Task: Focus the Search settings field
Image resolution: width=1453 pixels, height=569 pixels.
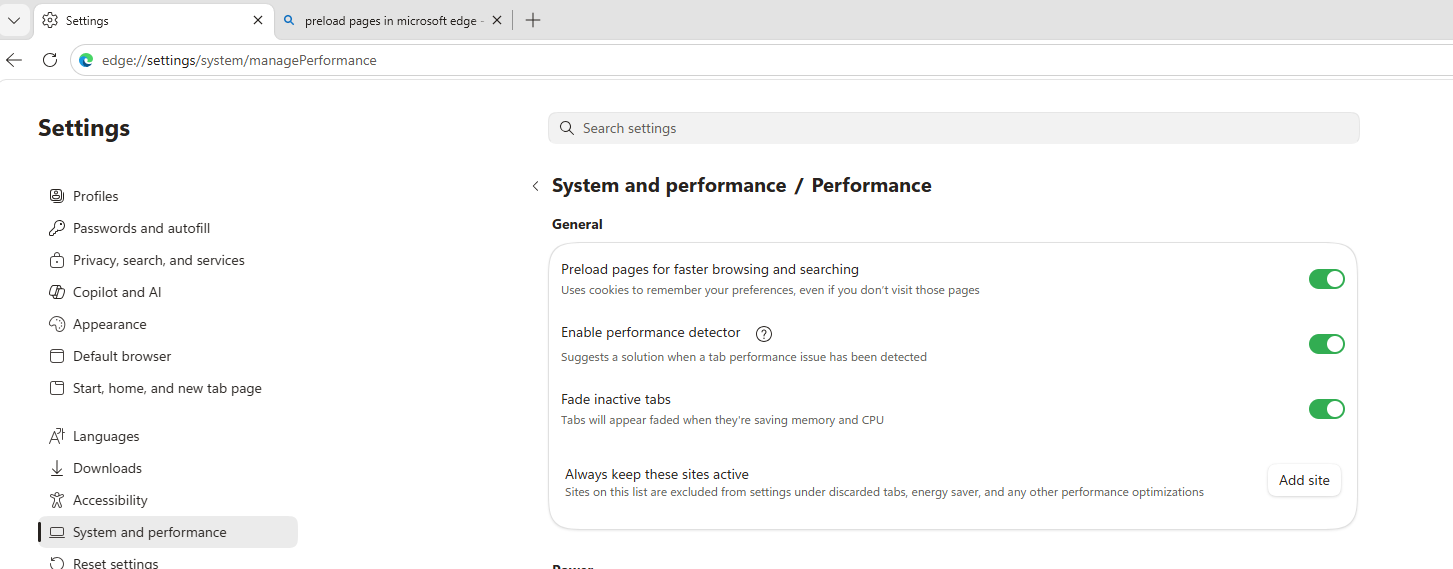Action: 953,128
